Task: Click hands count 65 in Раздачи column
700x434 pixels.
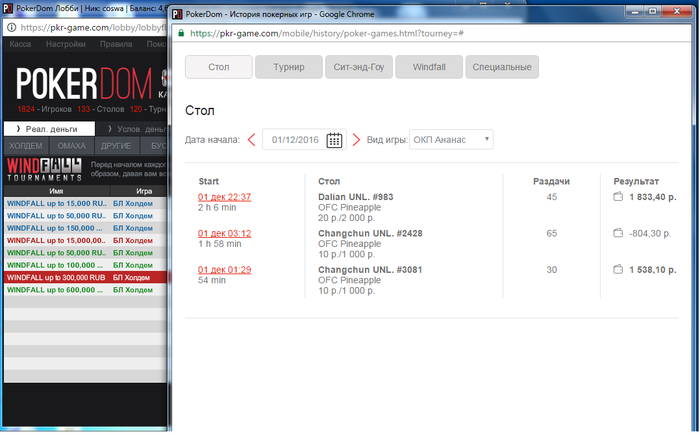Action: 552,233
